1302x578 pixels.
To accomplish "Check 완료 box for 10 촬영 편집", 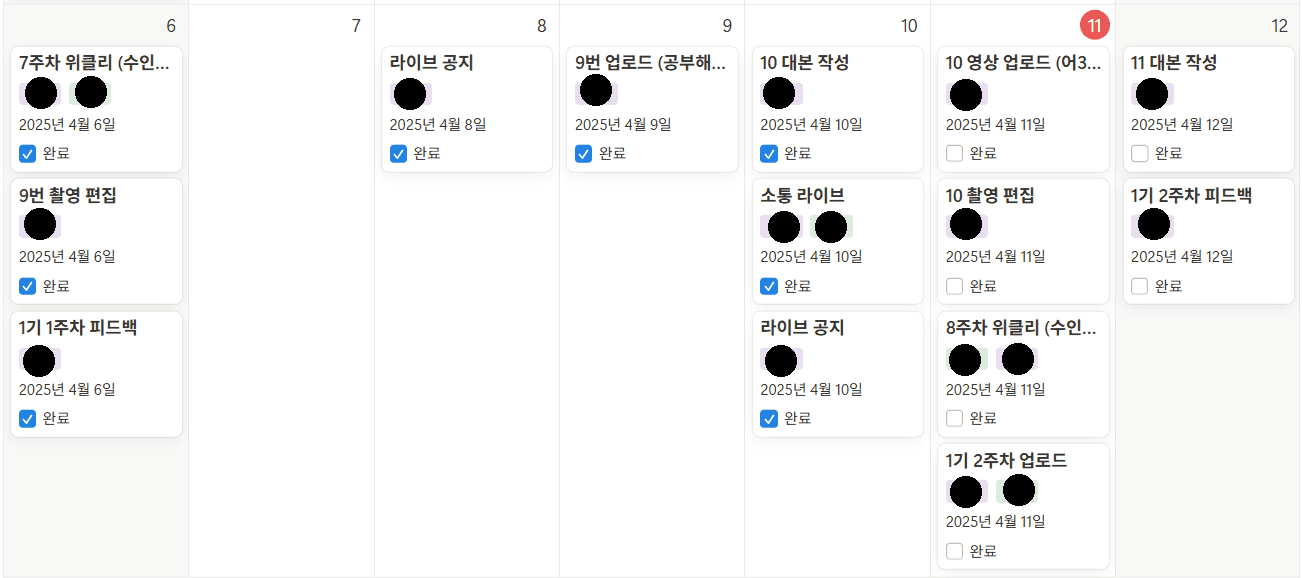I will click(954, 286).
